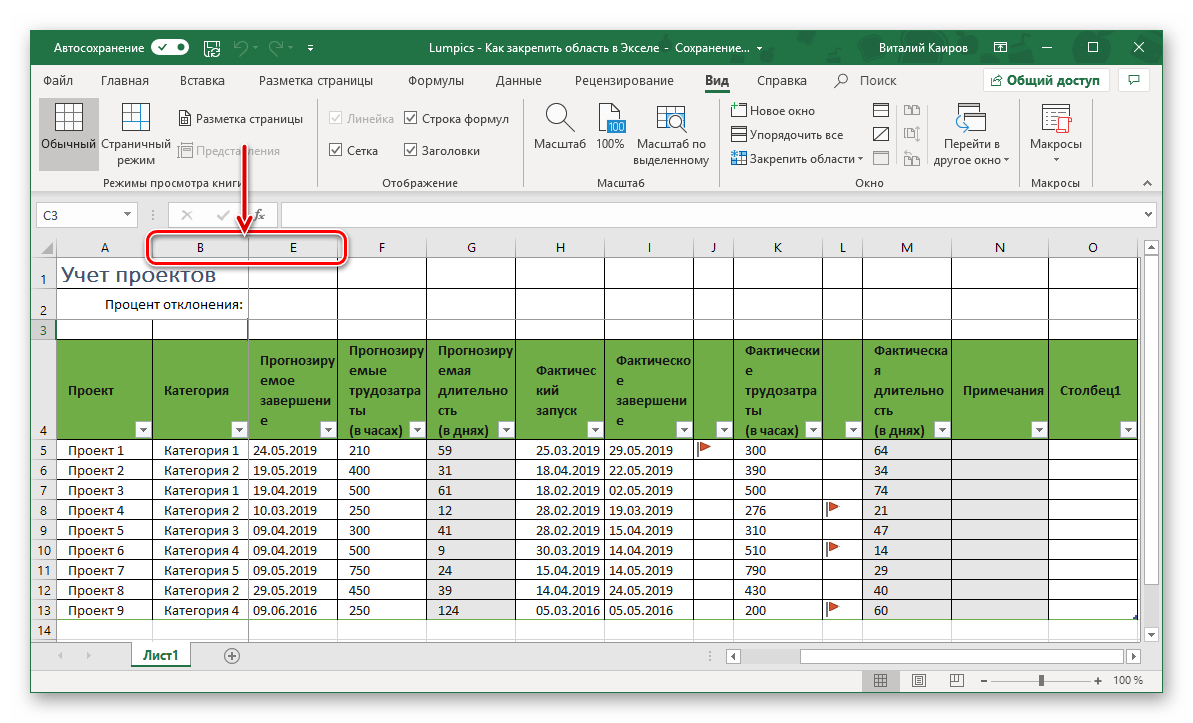This screenshot has width=1193, height=723.
Task: Click the Макросы icon
Action: pos(1055,120)
